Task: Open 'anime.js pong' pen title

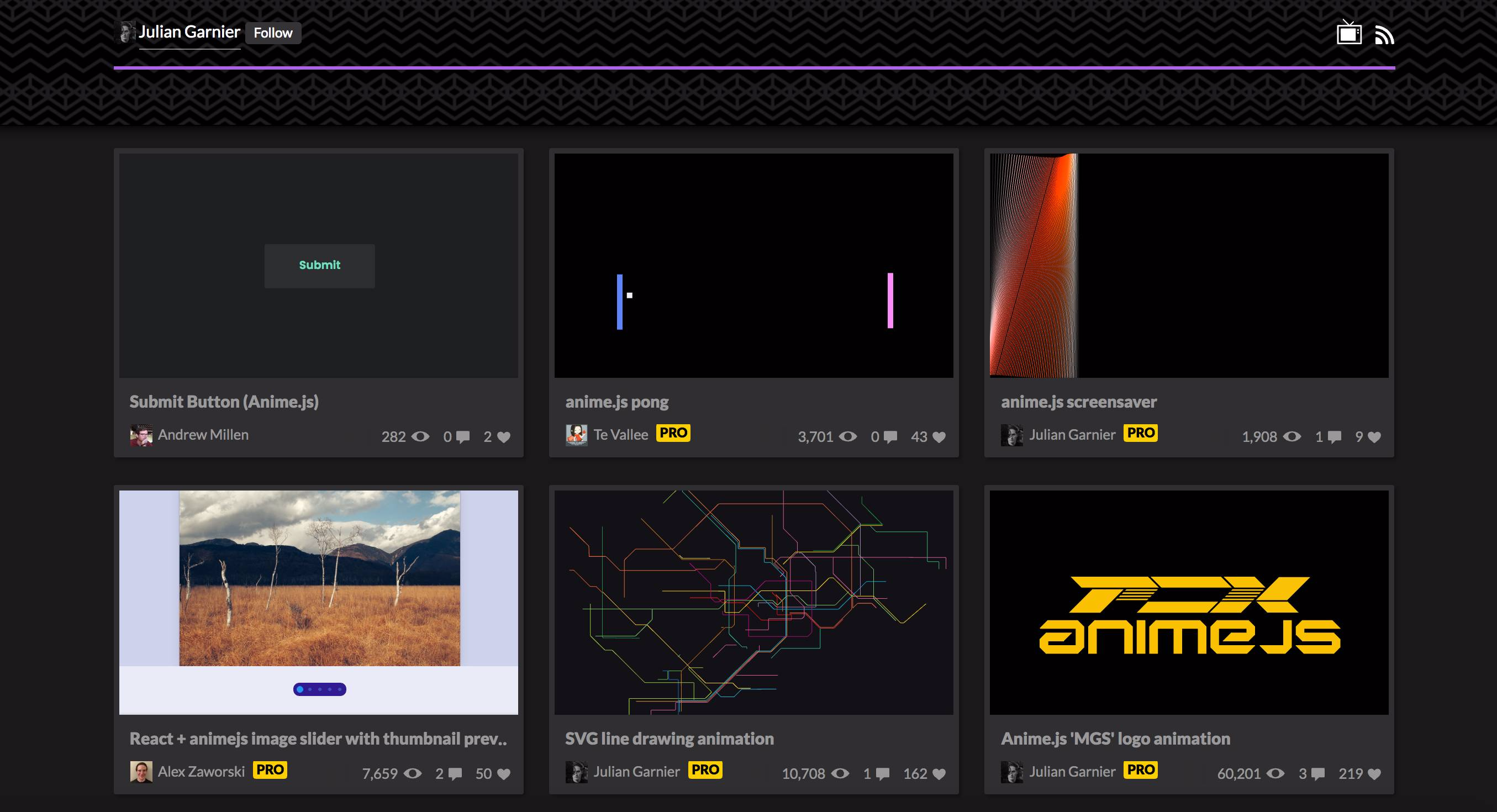Action: point(616,402)
